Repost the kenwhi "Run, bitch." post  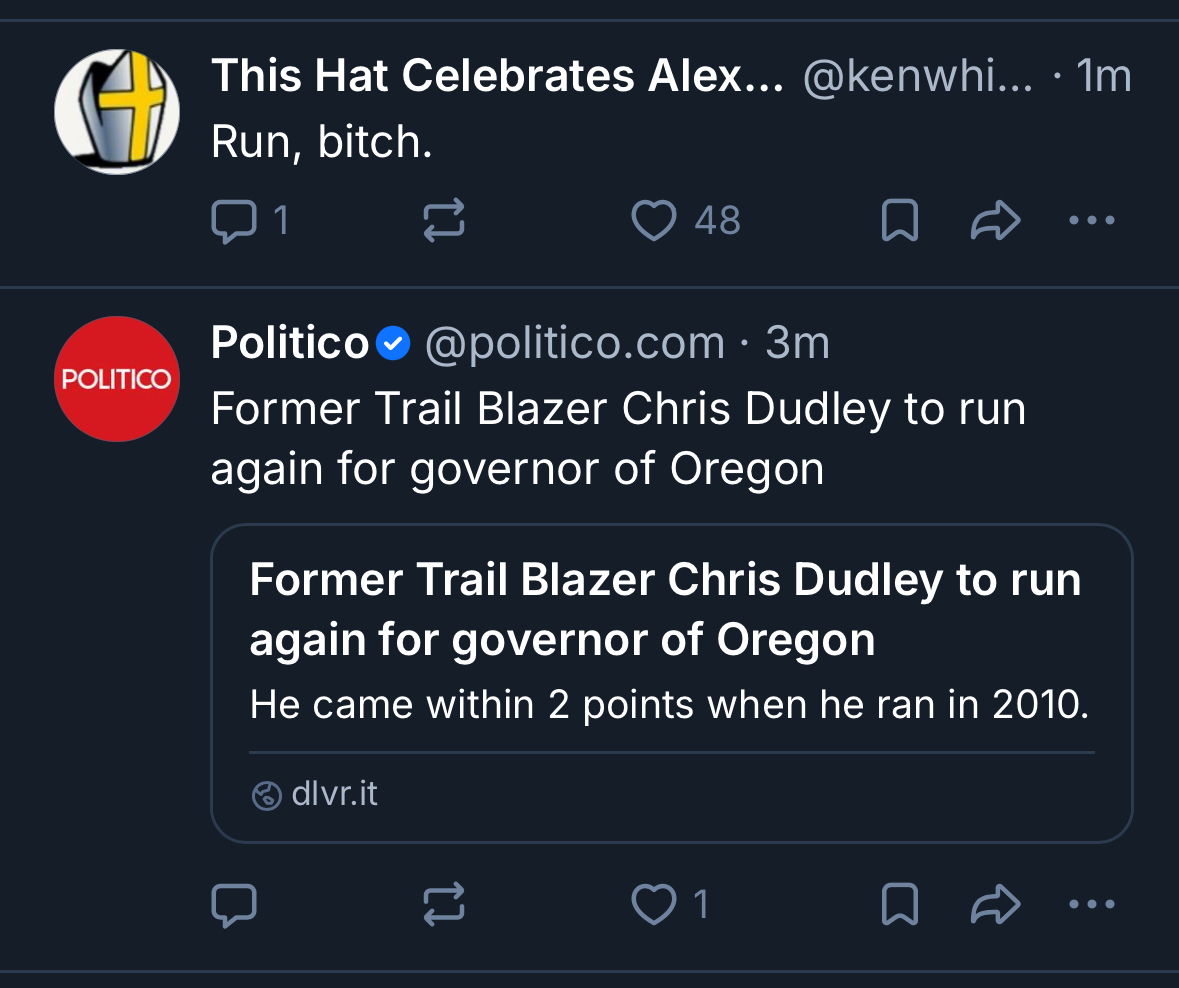444,221
